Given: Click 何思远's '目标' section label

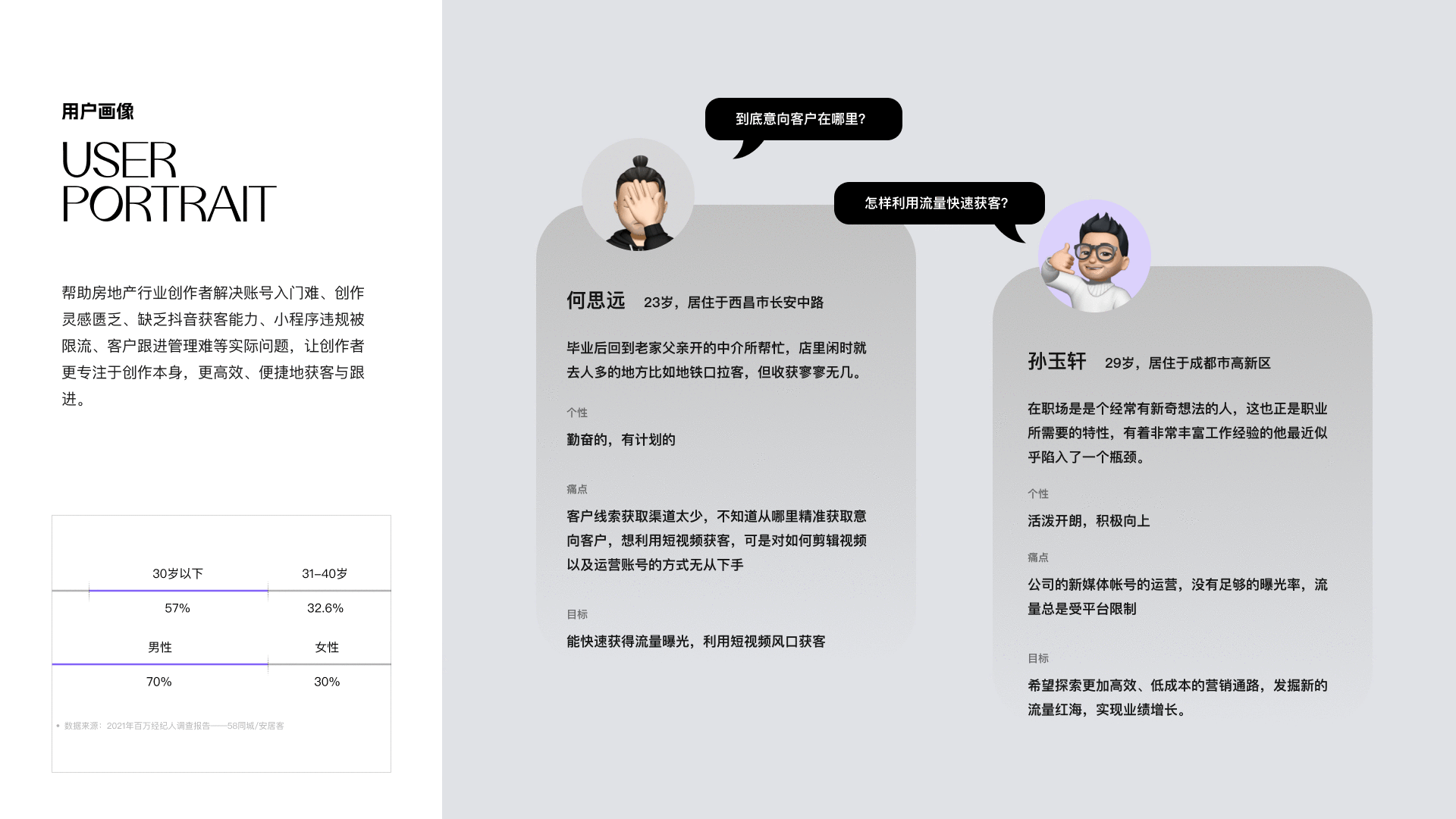Looking at the screenshot, I should coord(577,614).
